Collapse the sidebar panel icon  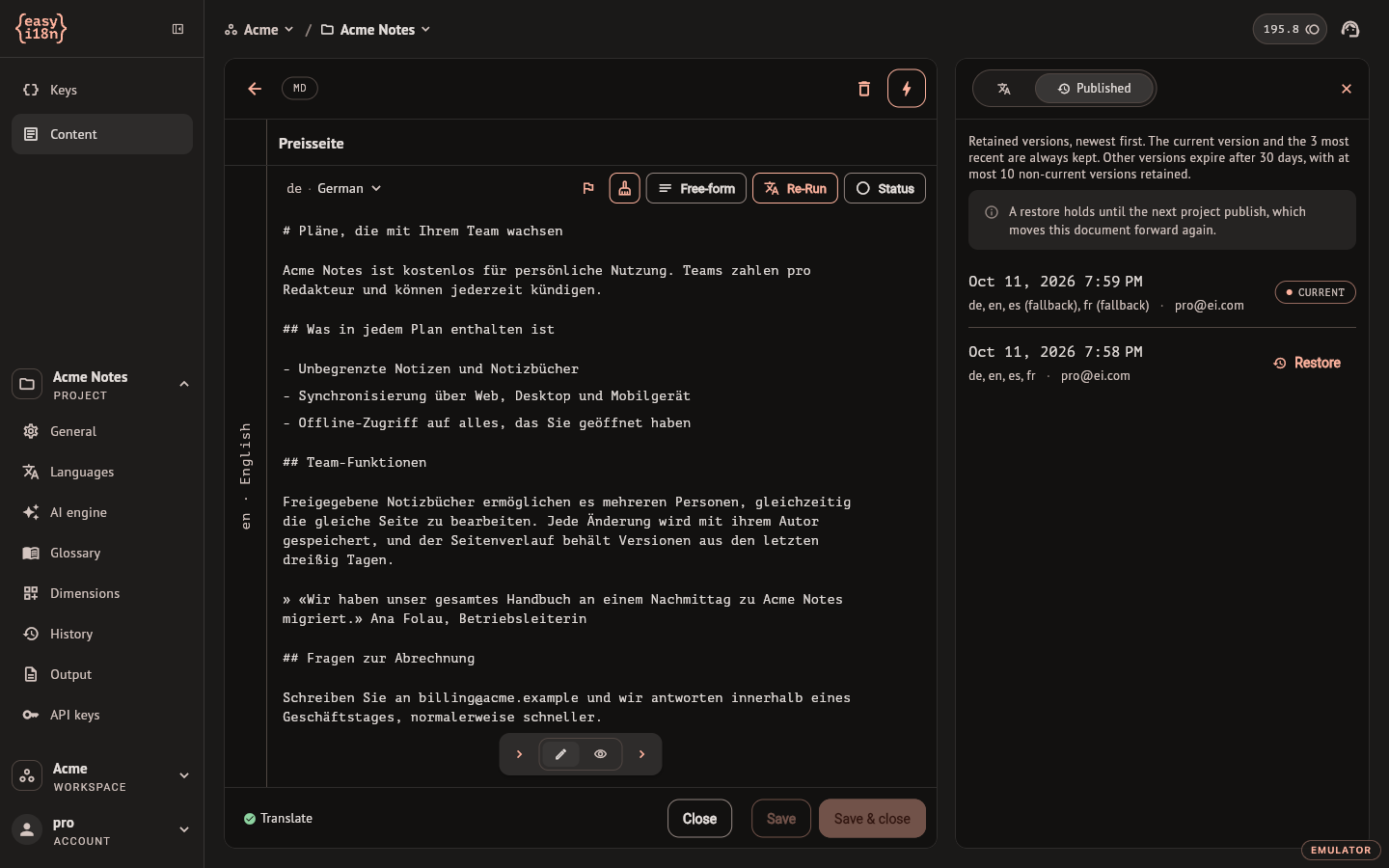[177, 29]
